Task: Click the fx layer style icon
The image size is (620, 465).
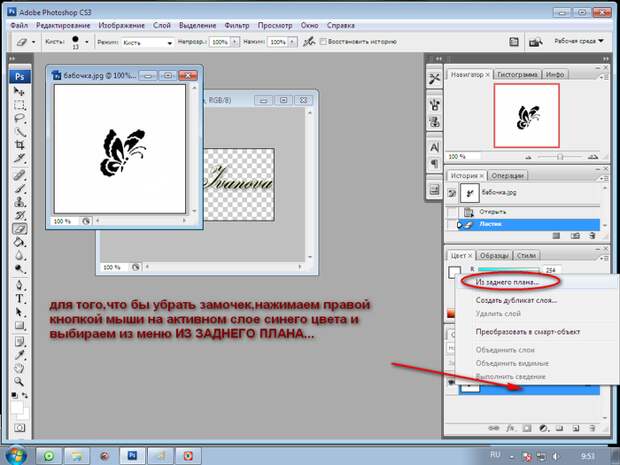Action: [x=510, y=428]
